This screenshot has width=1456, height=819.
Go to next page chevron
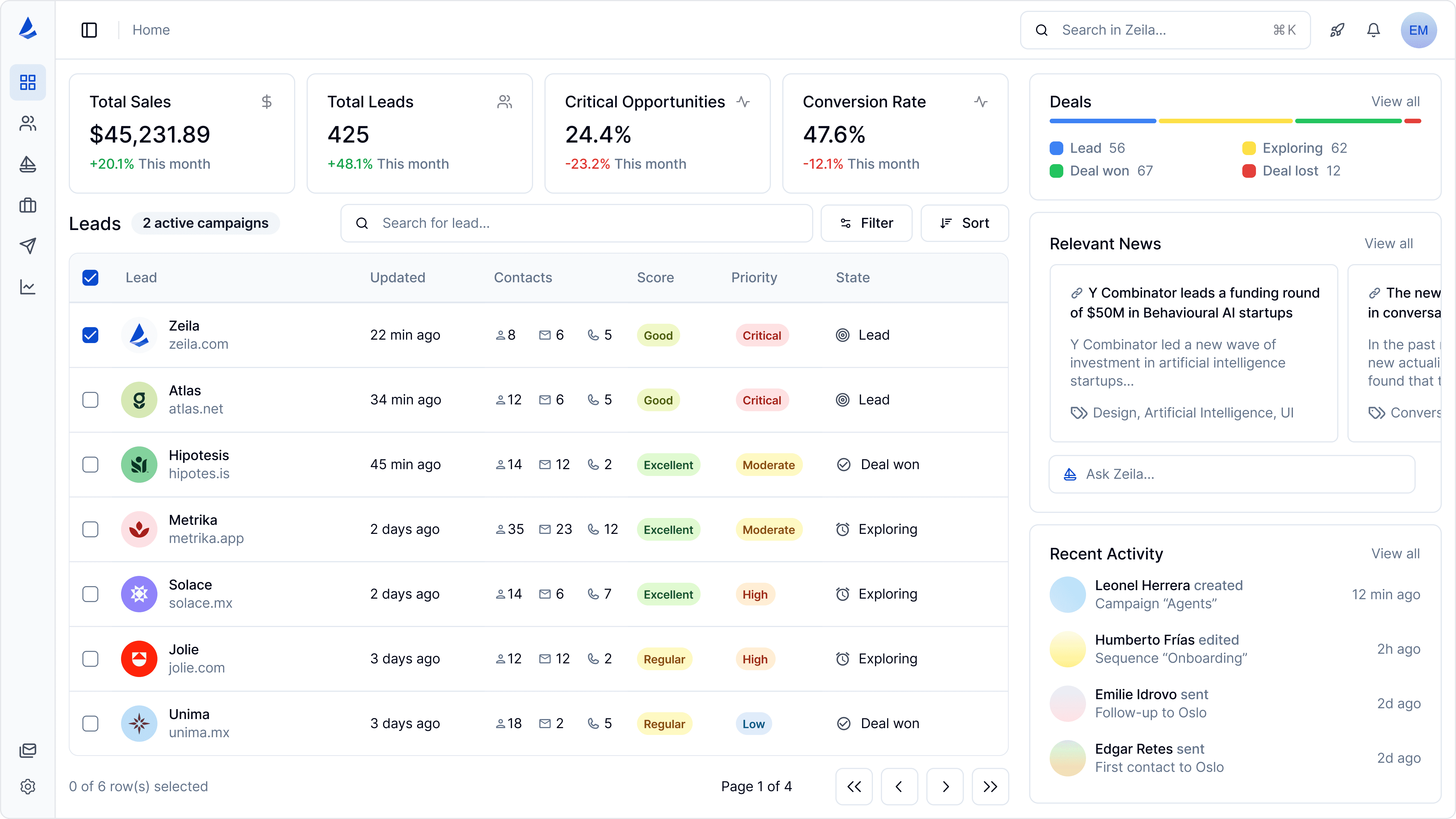[x=945, y=786]
